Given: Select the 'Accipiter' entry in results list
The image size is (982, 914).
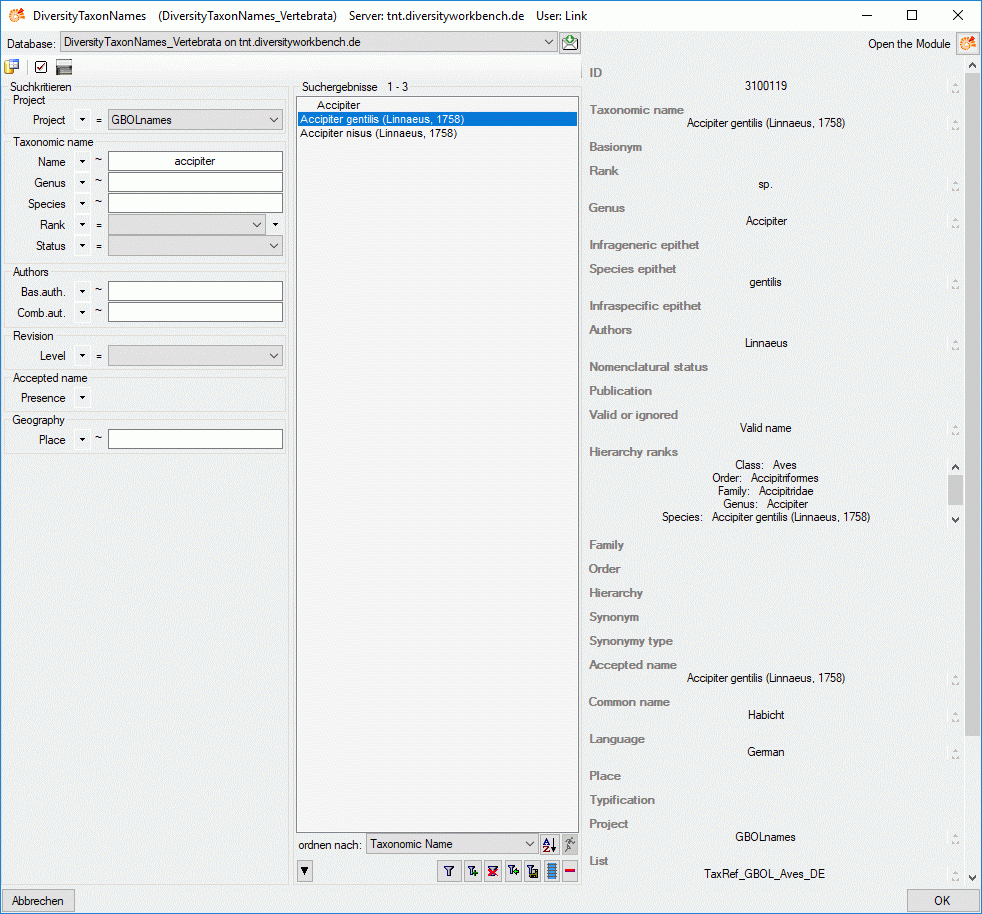Looking at the screenshot, I should [x=338, y=105].
